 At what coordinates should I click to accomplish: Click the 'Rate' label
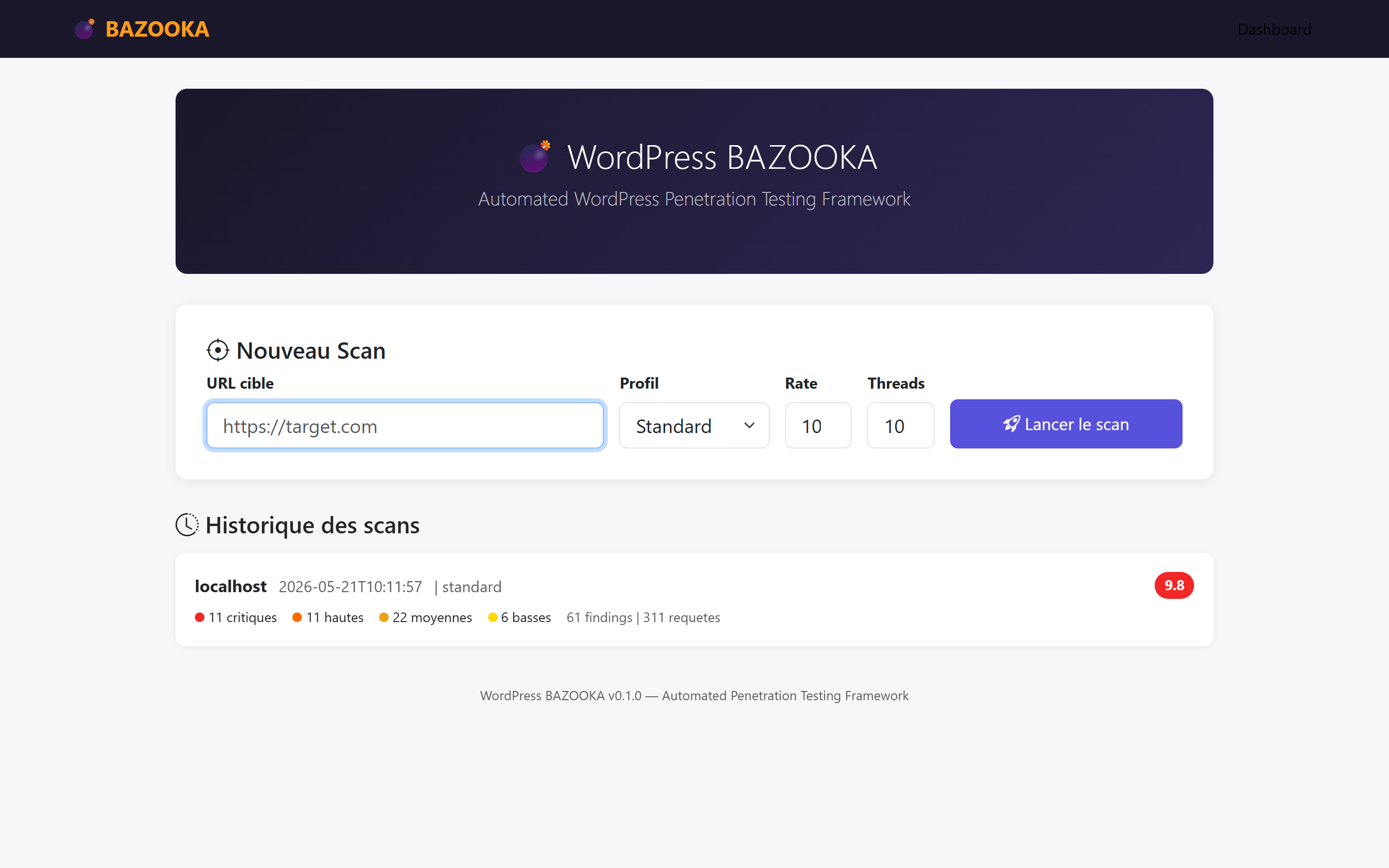(x=801, y=383)
